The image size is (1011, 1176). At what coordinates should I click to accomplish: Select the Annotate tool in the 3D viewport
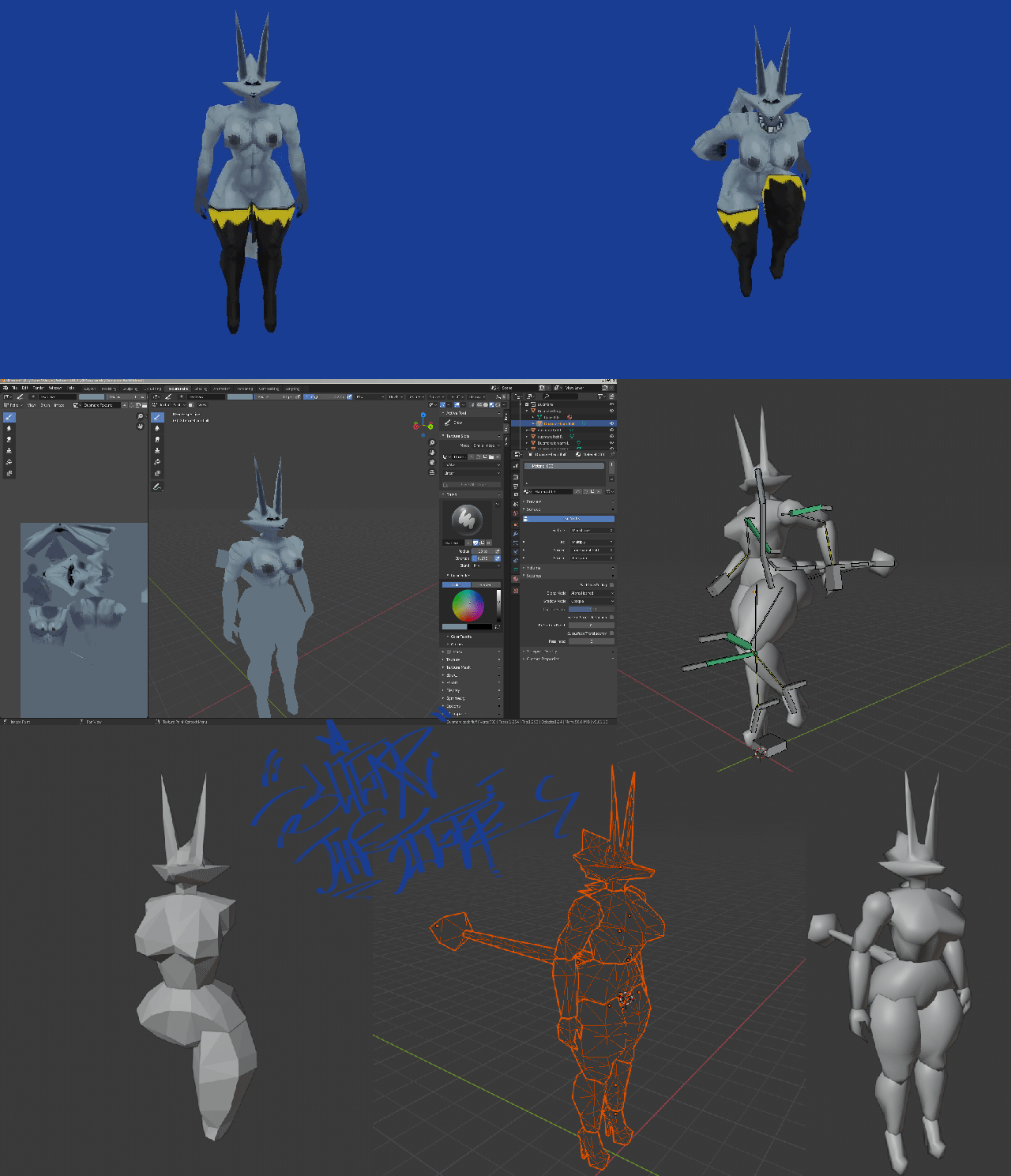click(x=157, y=487)
